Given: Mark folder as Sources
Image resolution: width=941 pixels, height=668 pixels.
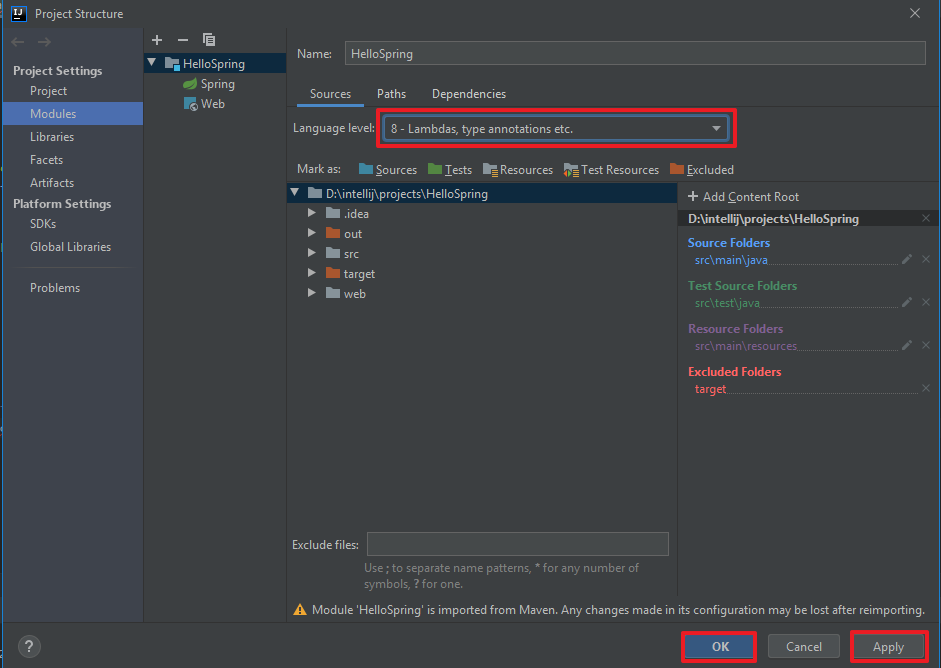Looking at the screenshot, I should pyautogui.click(x=388, y=170).
